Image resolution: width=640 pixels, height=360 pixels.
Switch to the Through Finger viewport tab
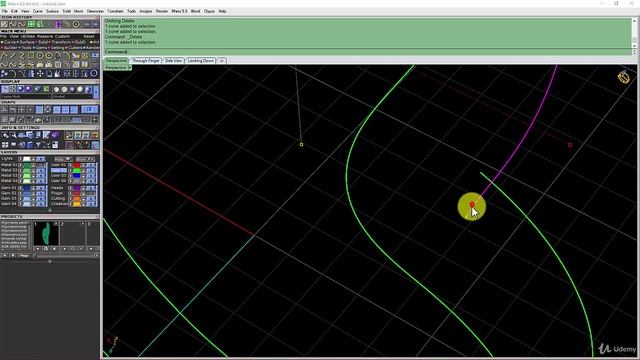pyautogui.click(x=146, y=60)
